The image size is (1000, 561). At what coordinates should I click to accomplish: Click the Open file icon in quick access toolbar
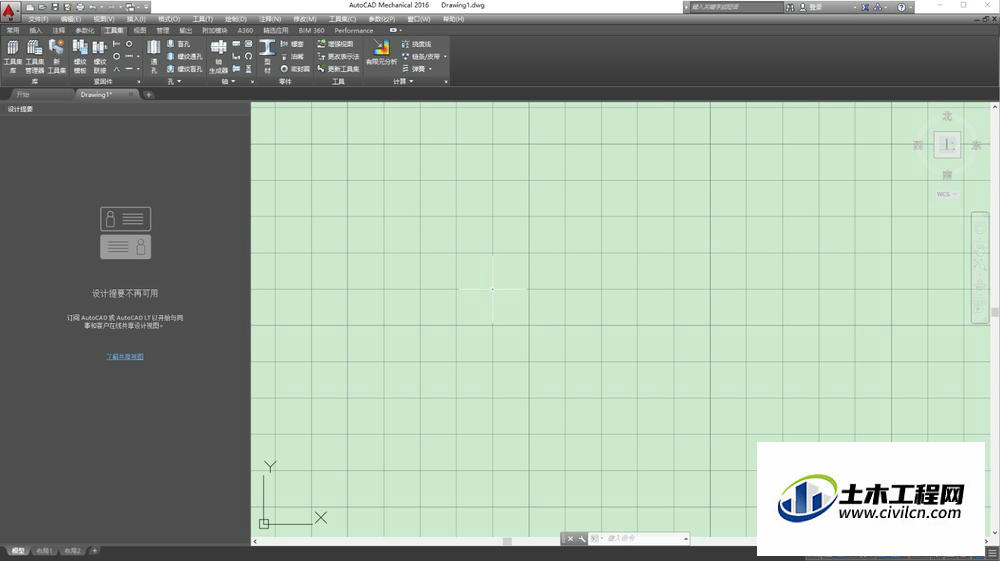tap(42, 7)
